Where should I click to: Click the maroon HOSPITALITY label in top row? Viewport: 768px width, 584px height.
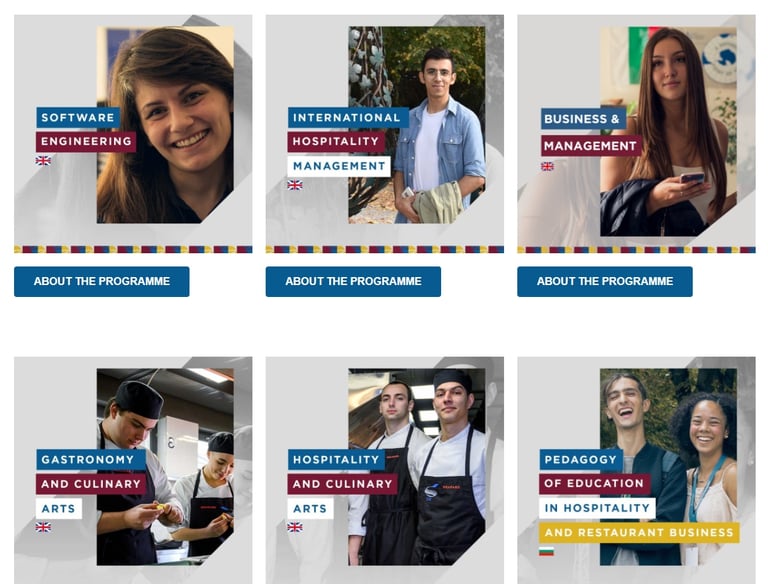tap(336, 142)
